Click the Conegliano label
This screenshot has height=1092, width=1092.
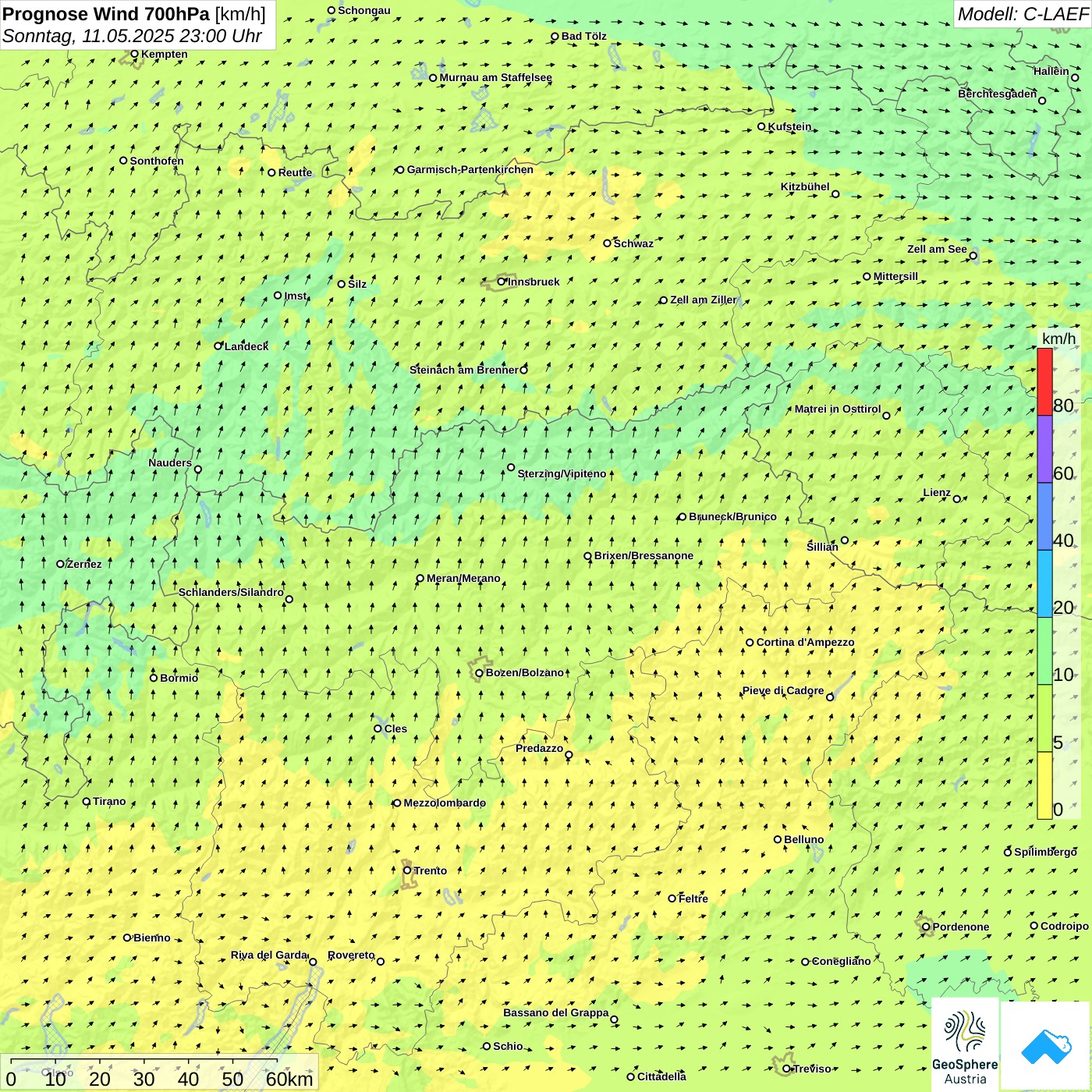pos(842,961)
